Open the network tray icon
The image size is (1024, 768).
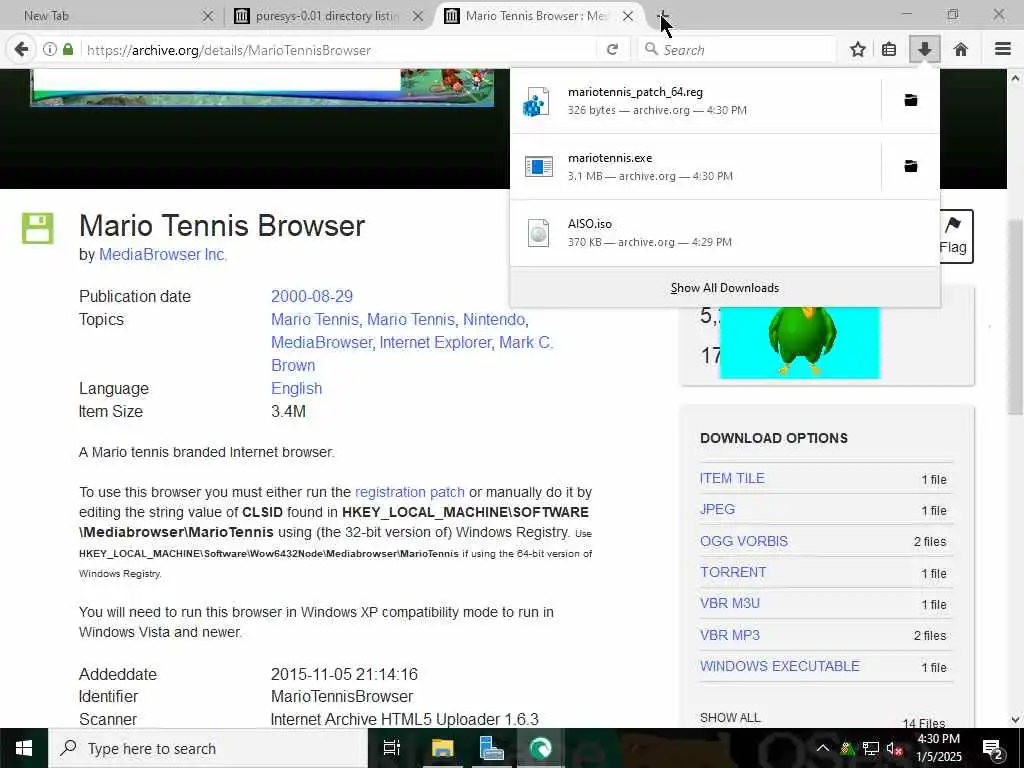[870, 748]
